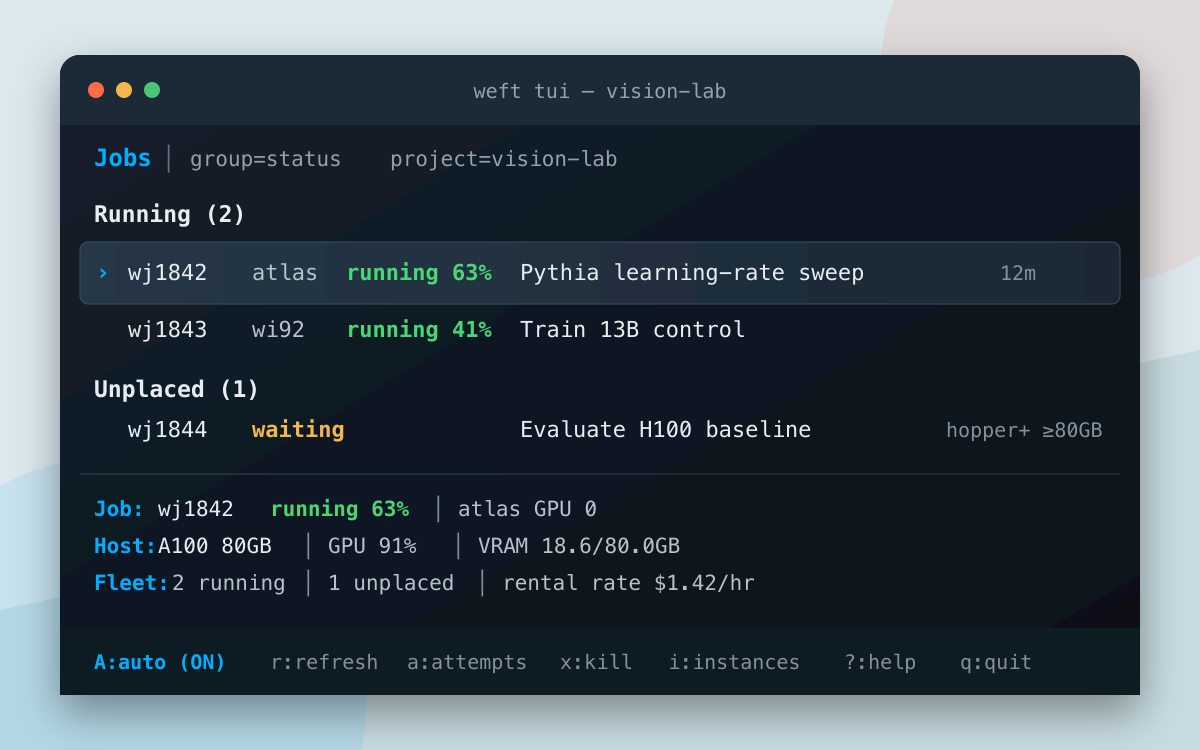The image size is (1200, 750).
Task: Show help with the ?:help shortcut
Action: pos(880,662)
